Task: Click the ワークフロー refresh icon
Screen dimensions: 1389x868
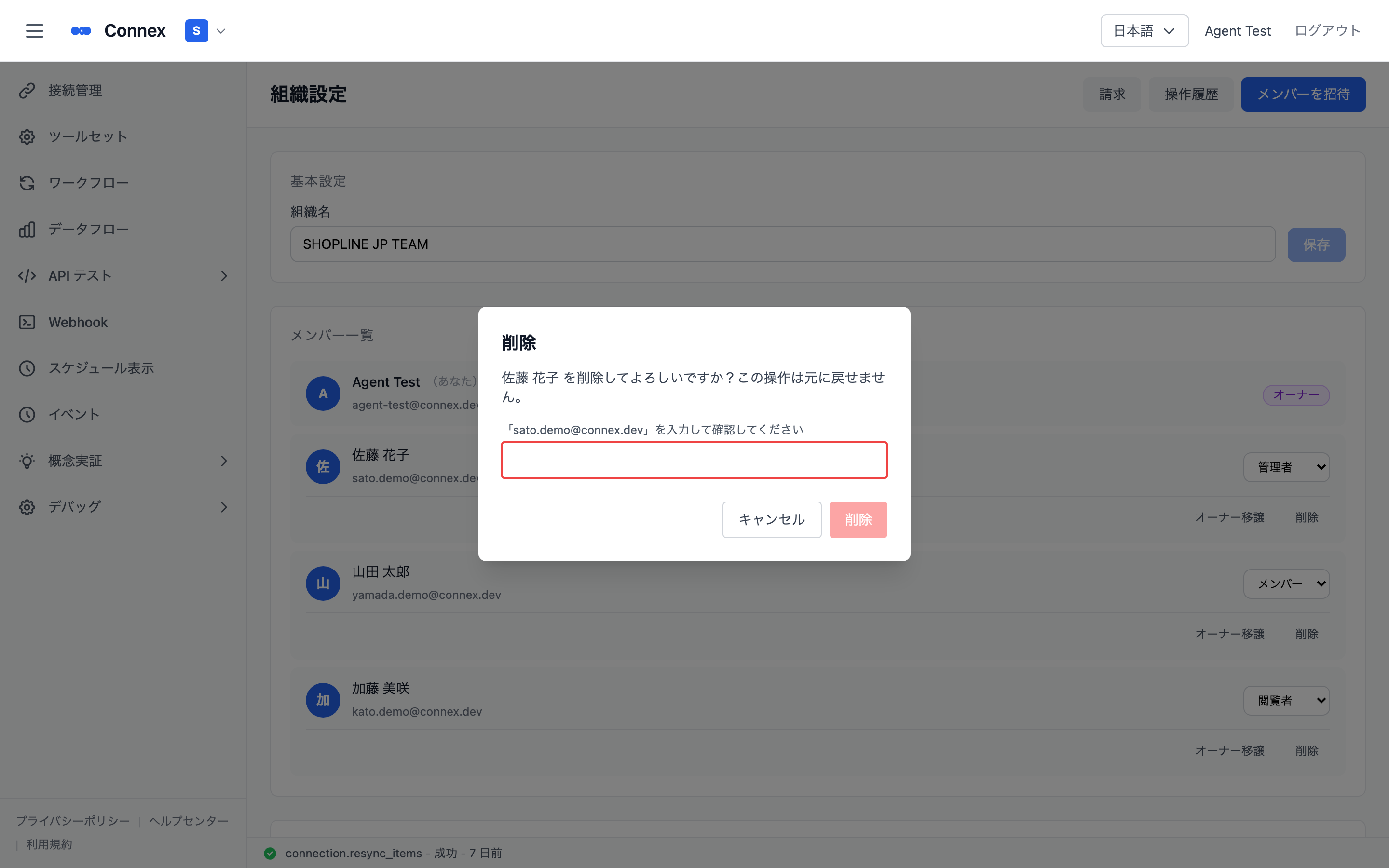Action: 27,183
